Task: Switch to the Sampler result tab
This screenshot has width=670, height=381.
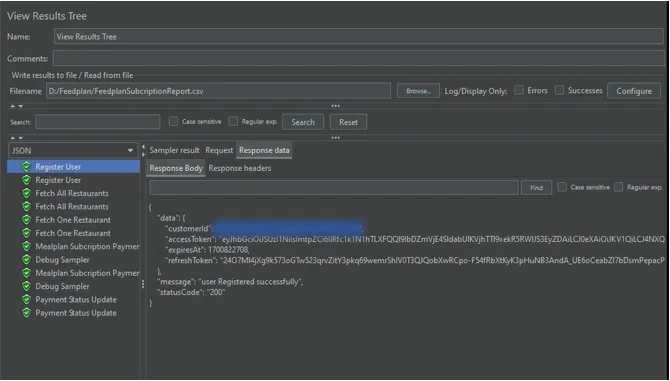Action: coord(174,150)
